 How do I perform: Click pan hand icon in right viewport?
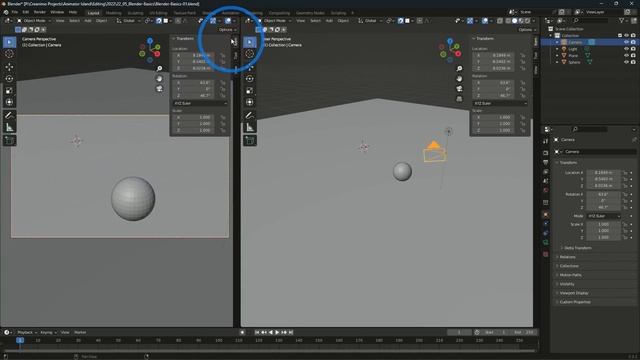click(459, 78)
